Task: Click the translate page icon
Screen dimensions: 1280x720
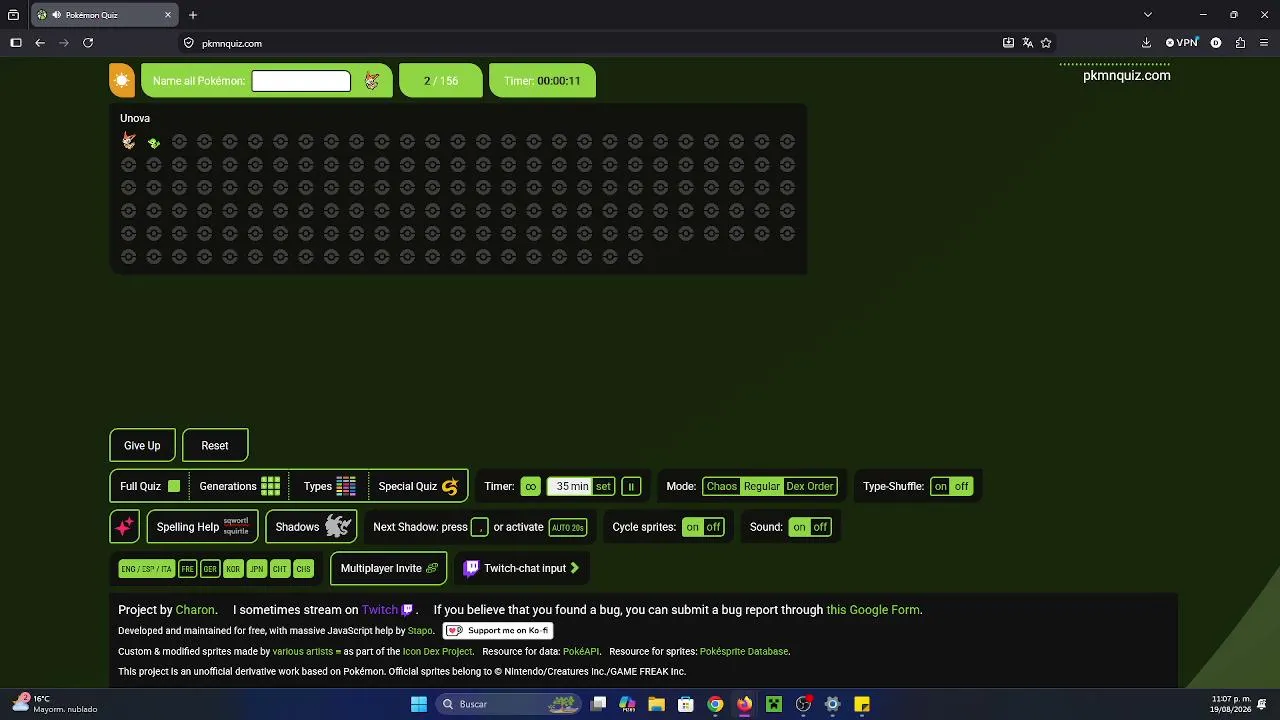Action: [x=1027, y=43]
